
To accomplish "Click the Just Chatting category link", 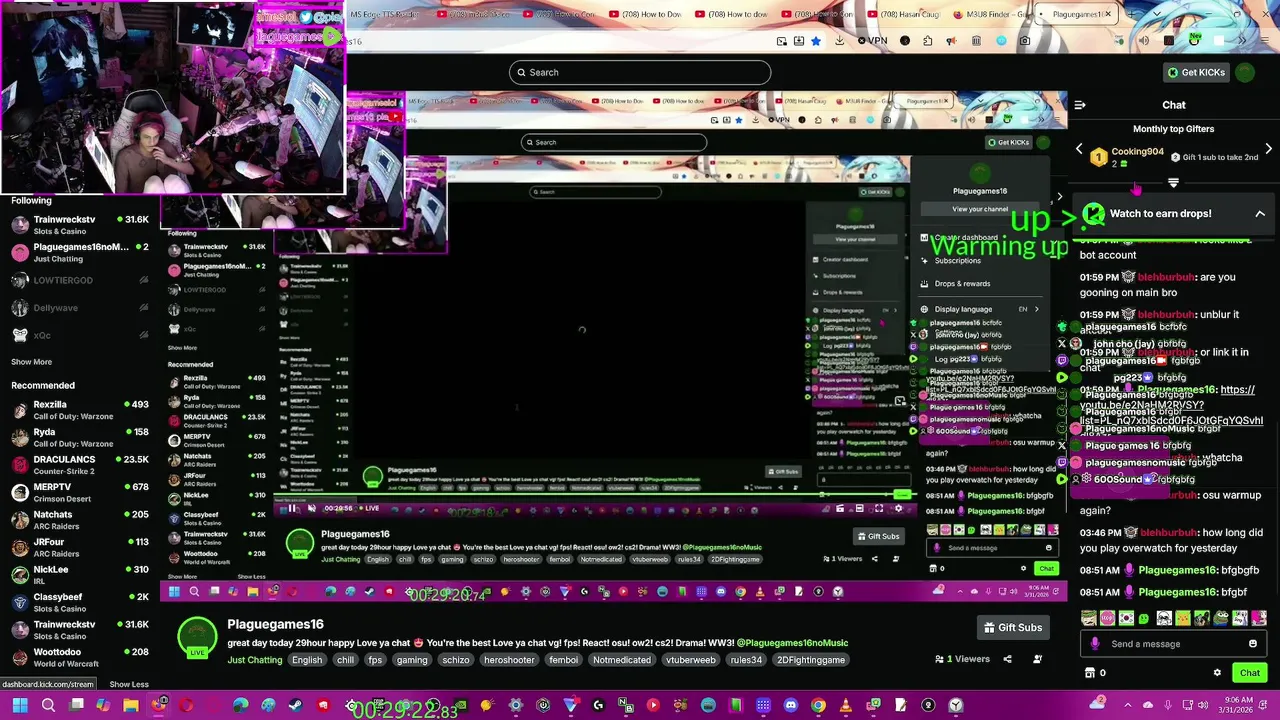I will 255,660.
